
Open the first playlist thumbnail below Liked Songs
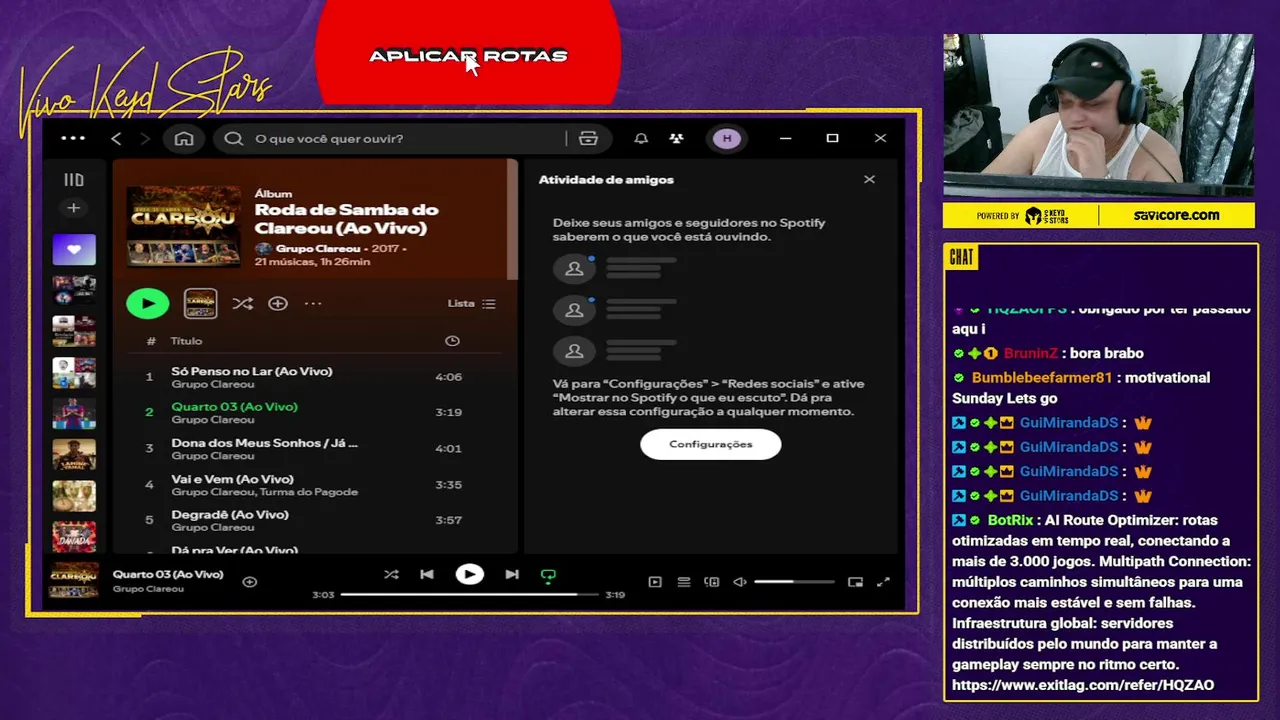click(74, 290)
